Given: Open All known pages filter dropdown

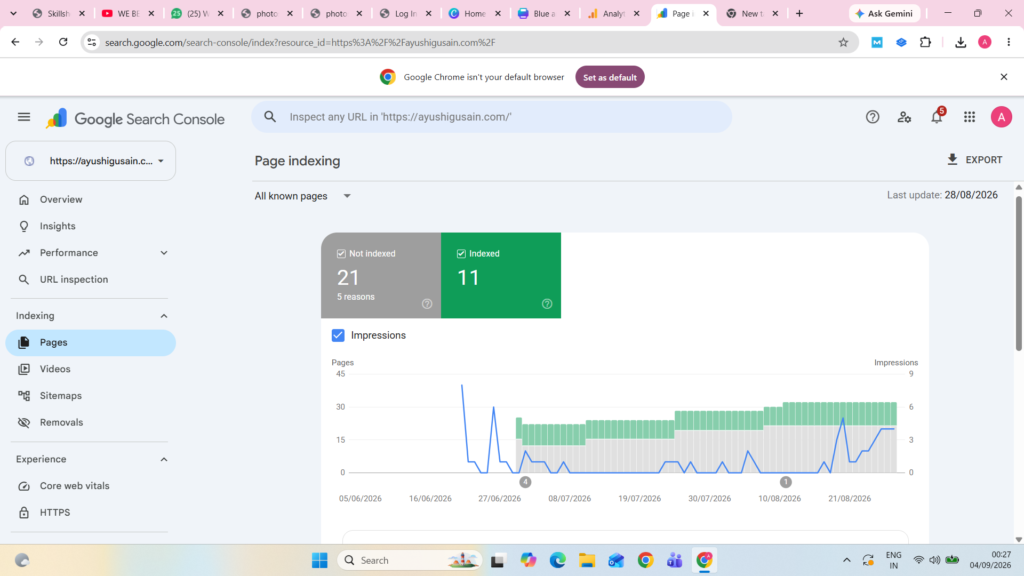Looking at the screenshot, I should tap(303, 196).
